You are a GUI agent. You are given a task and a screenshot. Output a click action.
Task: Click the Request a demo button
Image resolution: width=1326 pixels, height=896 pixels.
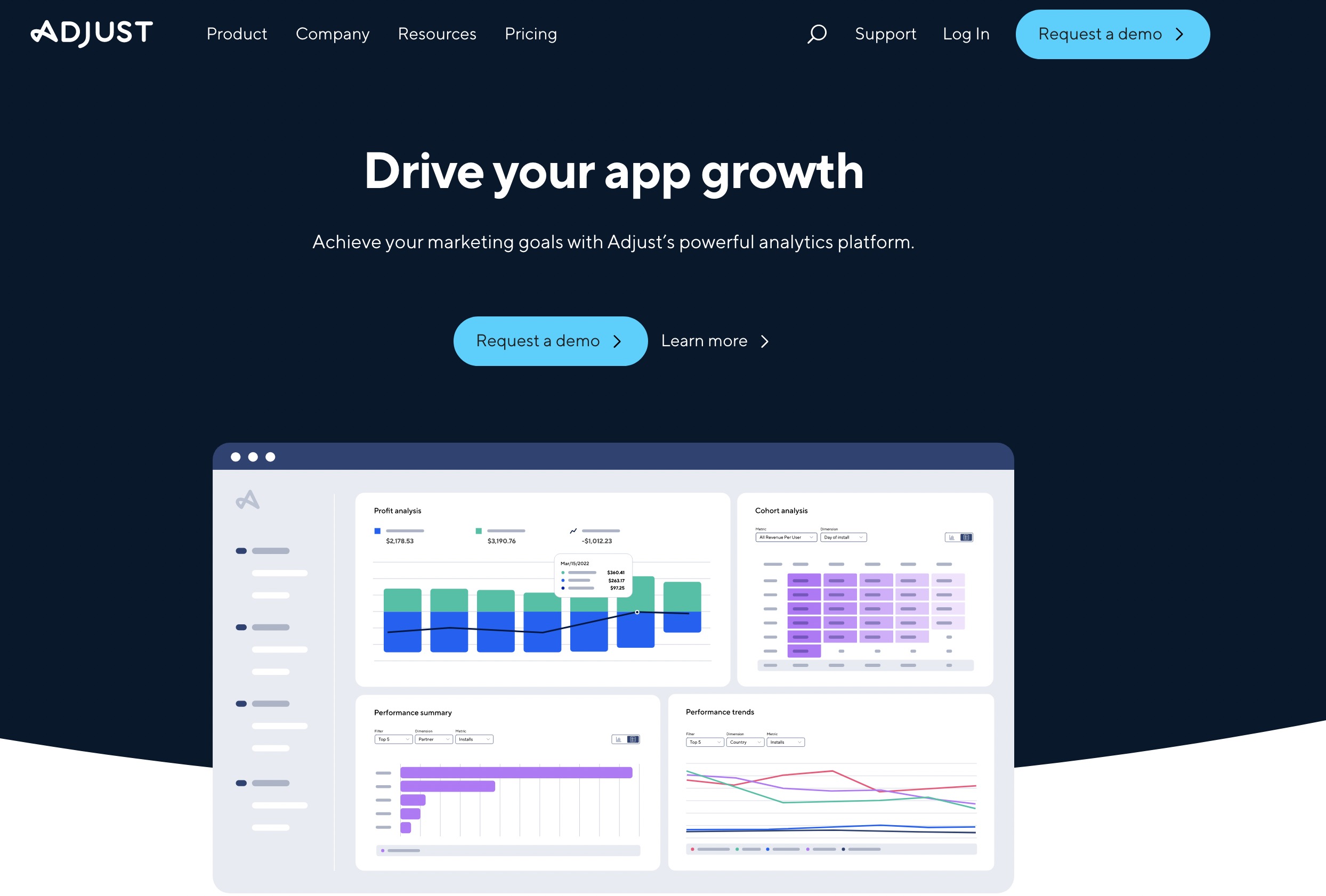pos(550,341)
